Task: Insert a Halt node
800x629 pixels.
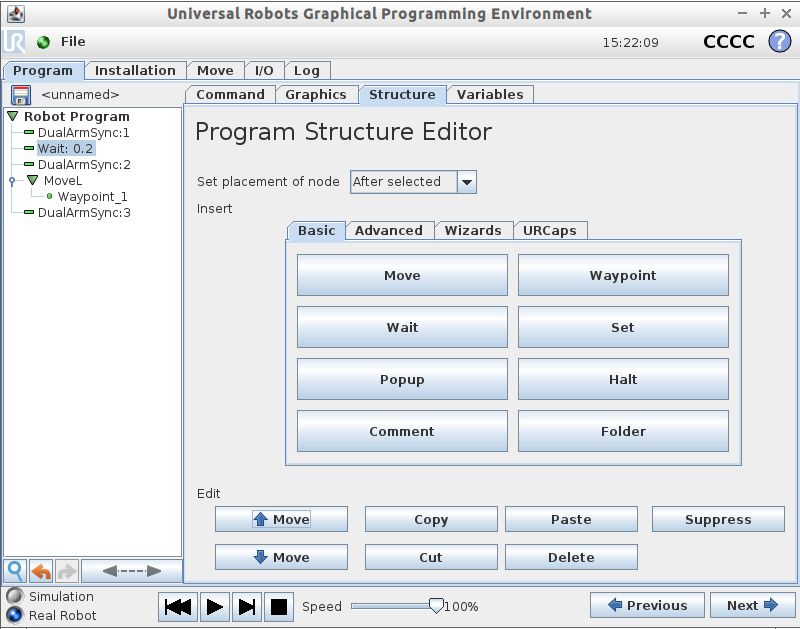Action: 623,379
